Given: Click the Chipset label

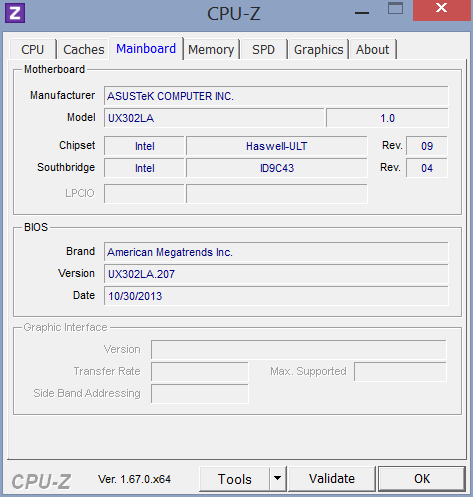Looking at the screenshot, I should point(77,145).
